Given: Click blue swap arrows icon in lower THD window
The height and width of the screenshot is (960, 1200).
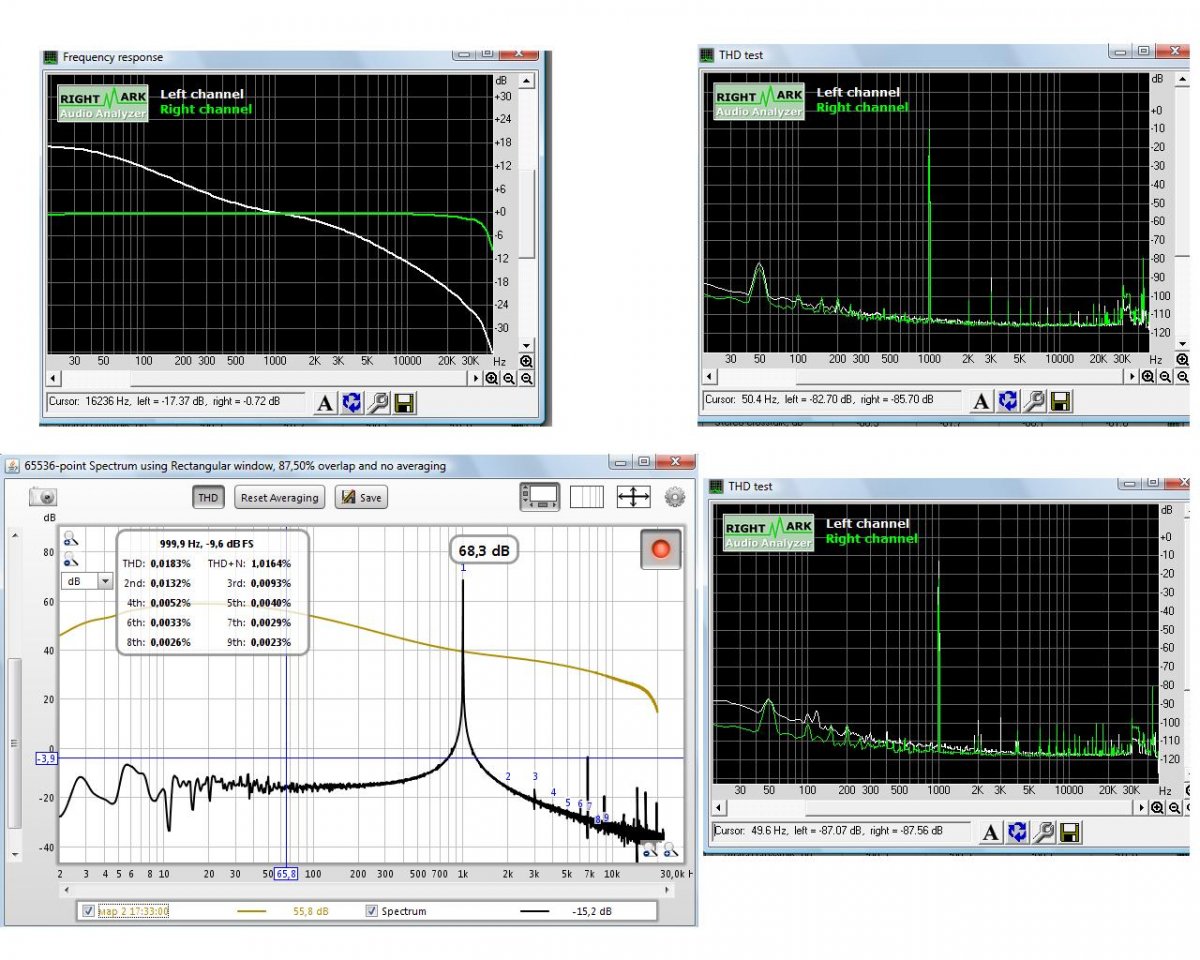Looking at the screenshot, I should click(1018, 832).
